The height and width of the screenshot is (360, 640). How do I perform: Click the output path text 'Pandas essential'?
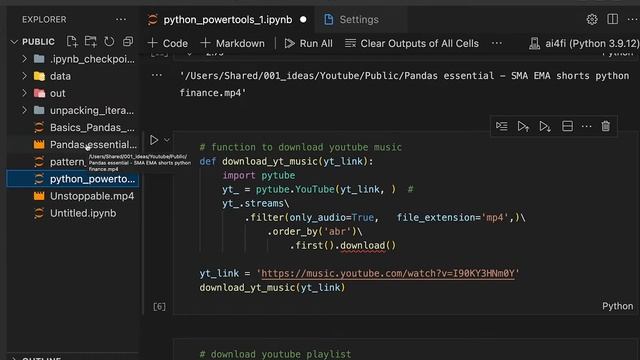pyautogui.click(x=448, y=76)
